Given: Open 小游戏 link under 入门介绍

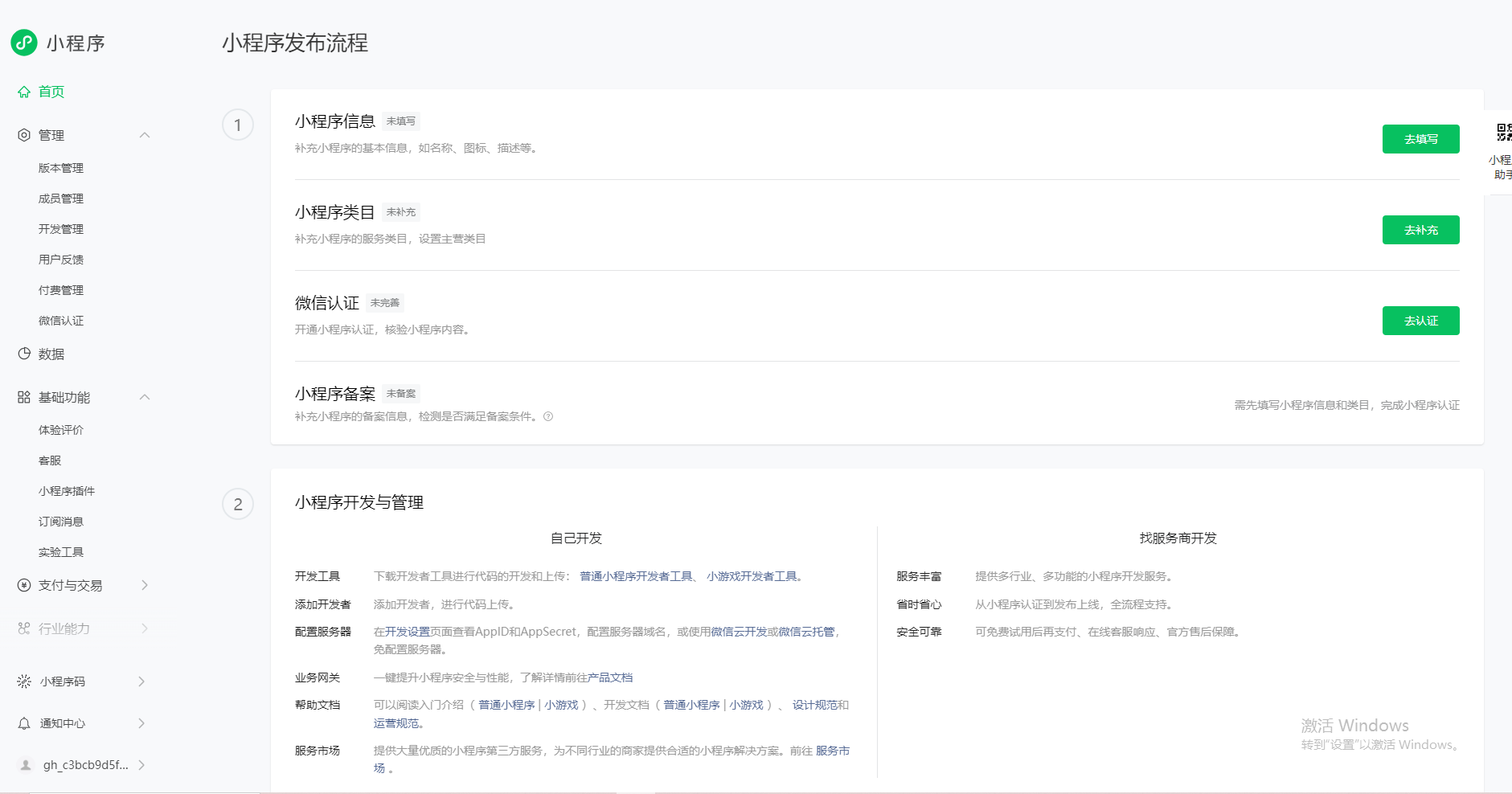Looking at the screenshot, I should (561, 705).
